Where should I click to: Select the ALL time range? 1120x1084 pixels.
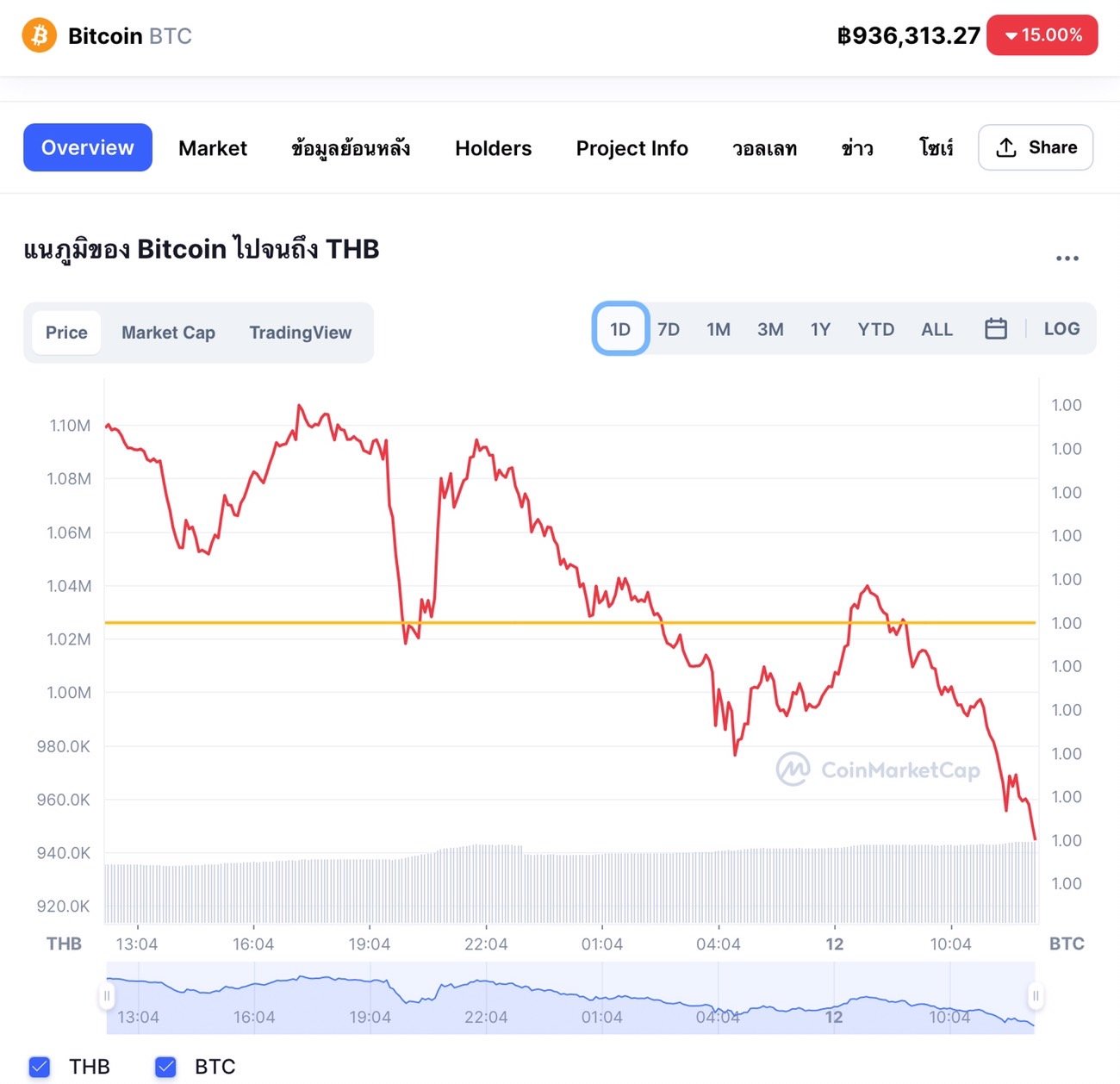tap(936, 329)
